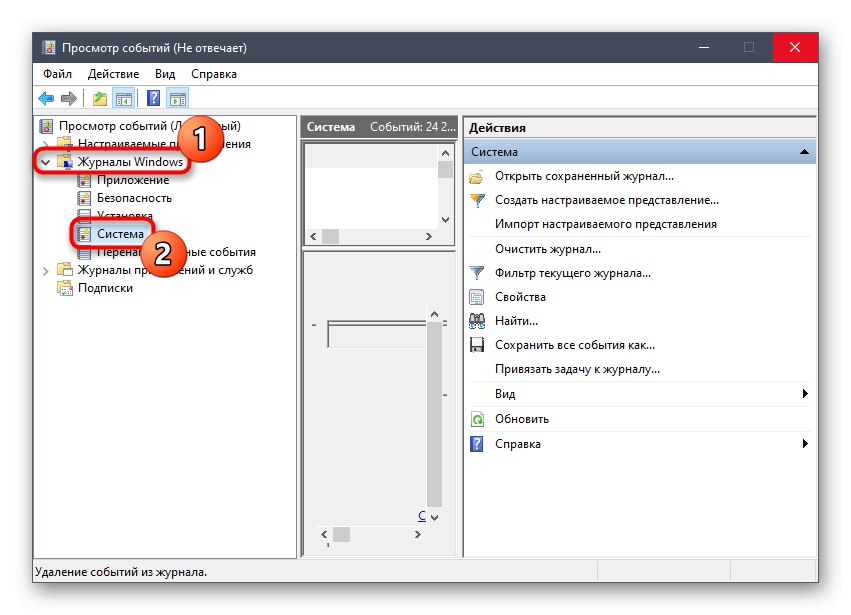Collapse the Система section in Actions pane
851x615 pixels.
coord(804,152)
